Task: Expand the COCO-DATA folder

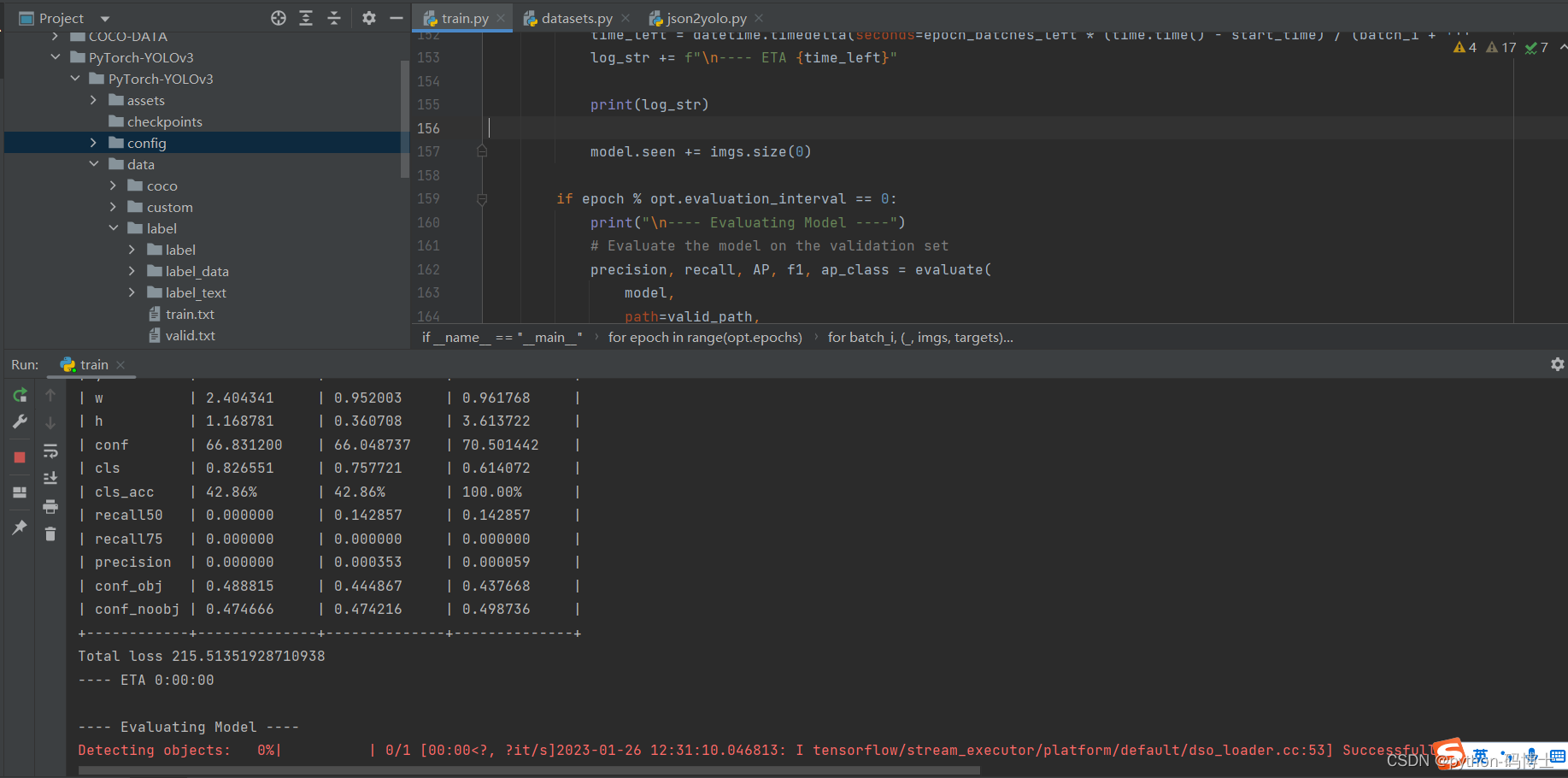Action: [55, 36]
